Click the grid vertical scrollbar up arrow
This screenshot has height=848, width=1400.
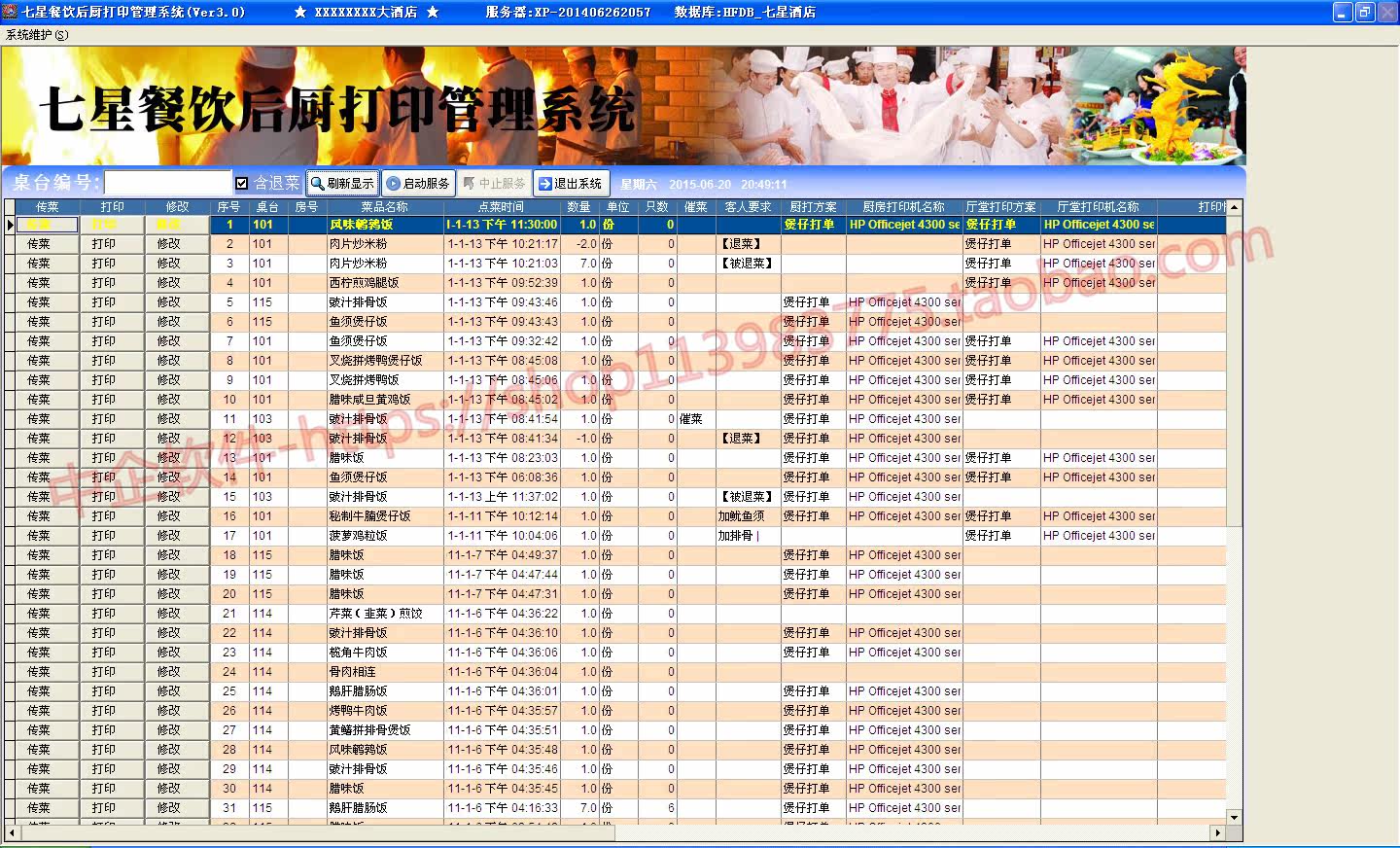(x=1234, y=207)
